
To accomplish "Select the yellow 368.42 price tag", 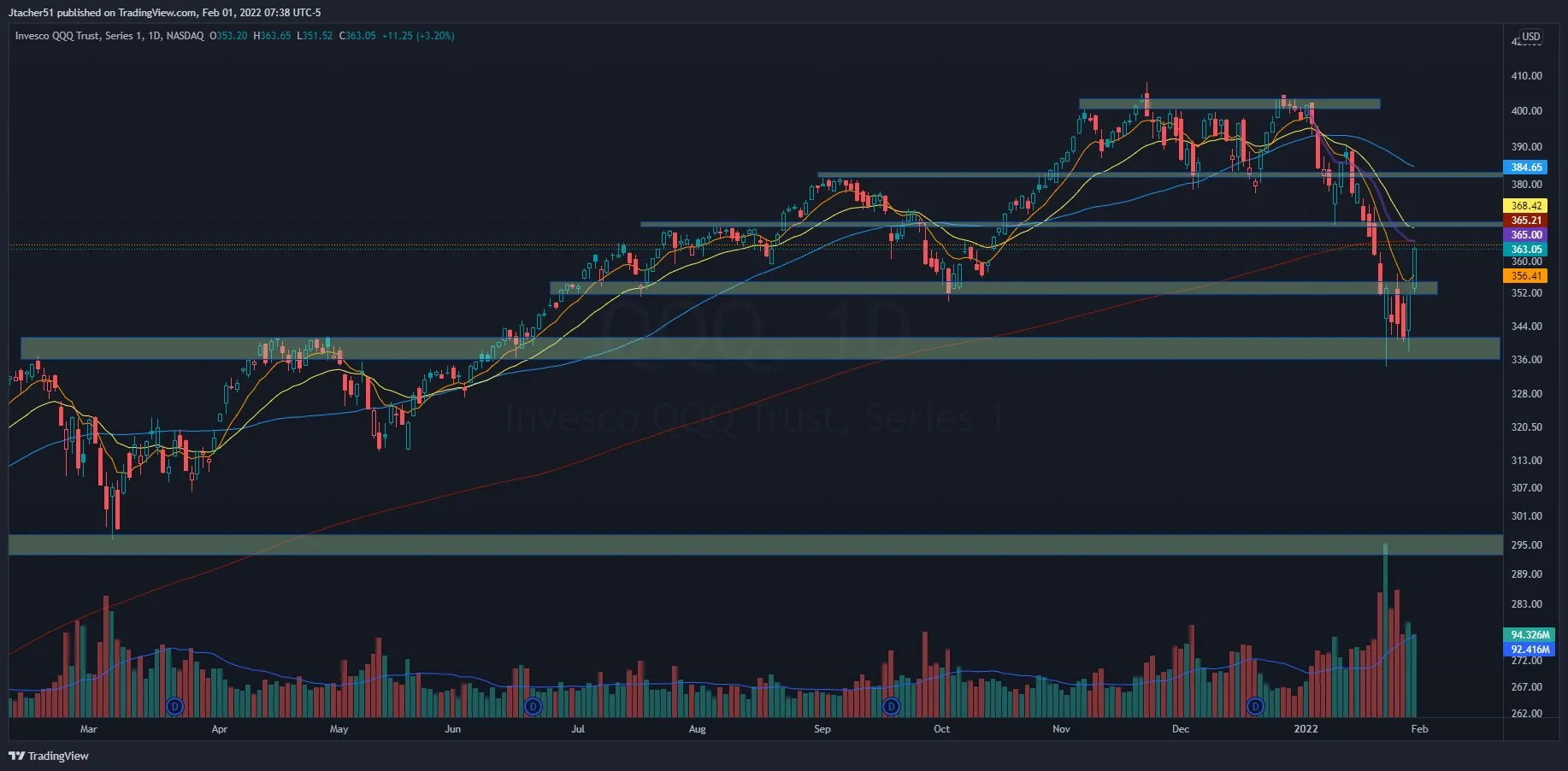I will (1526, 206).
